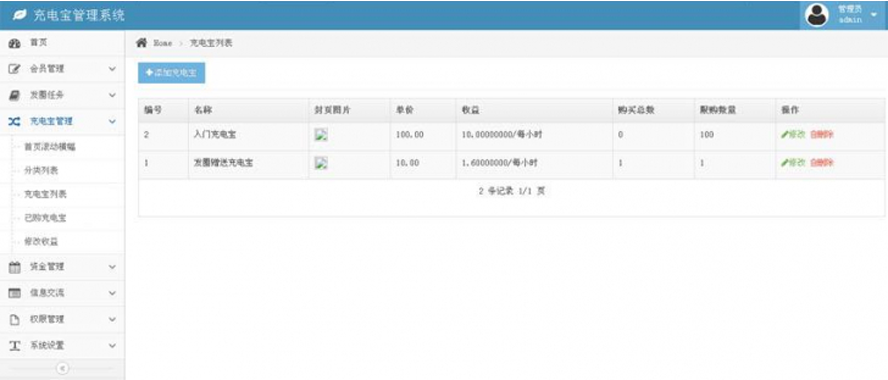This screenshot has width=888, height=380.
Task: Click the leaf logo icon in header
Action: coord(19,15)
